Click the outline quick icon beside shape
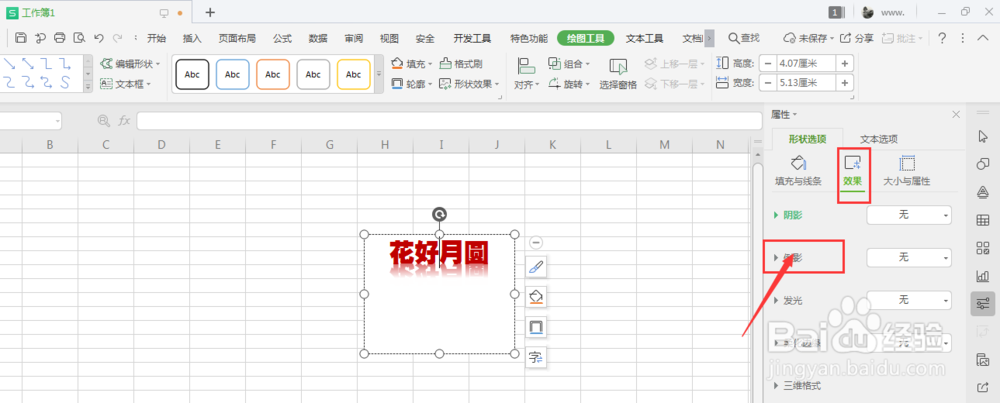The width and height of the screenshot is (1000, 403). 536,328
